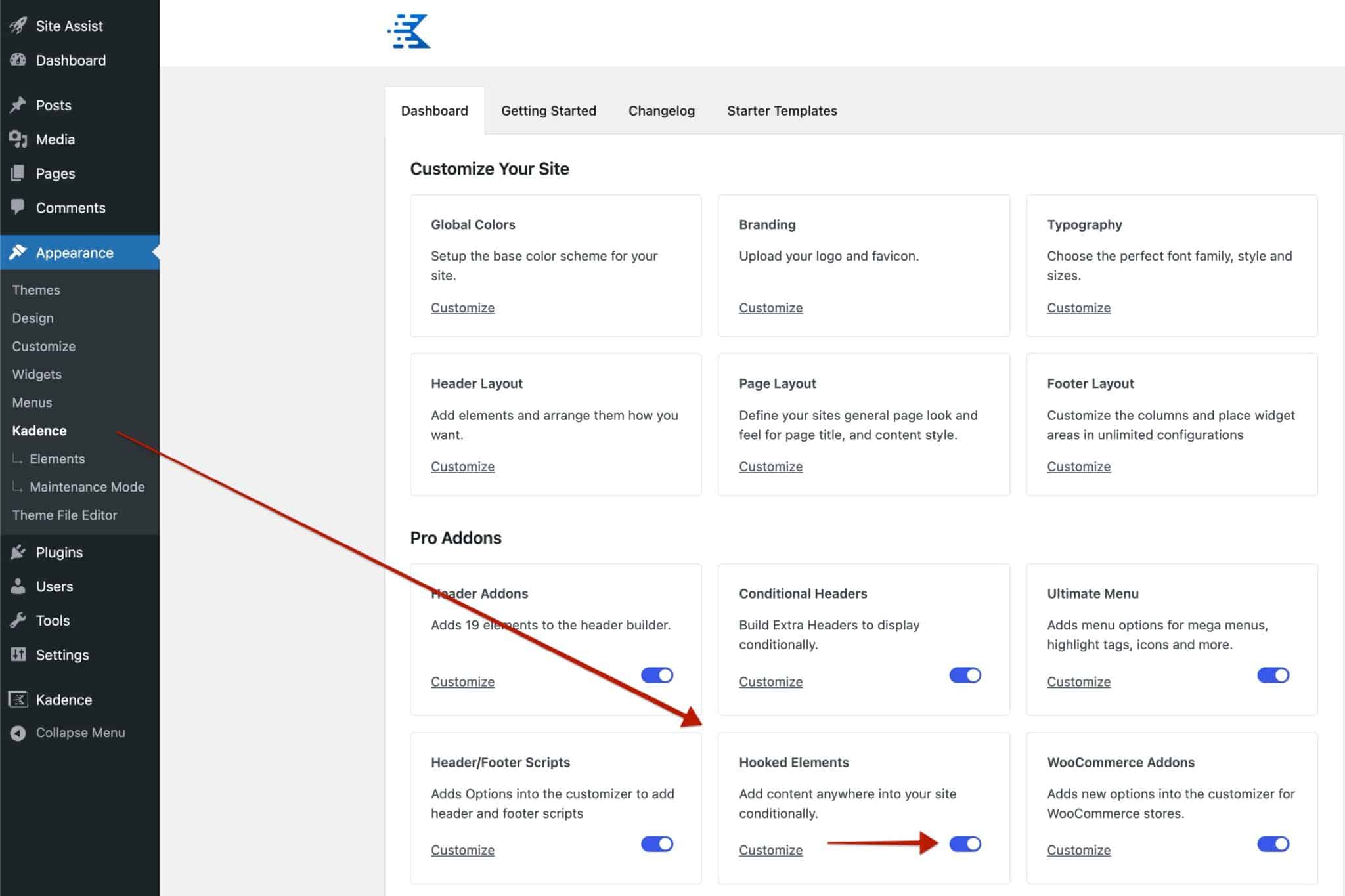Select the Tools wrench icon
The width and height of the screenshot is (1345, 896).
click(18, 620)
